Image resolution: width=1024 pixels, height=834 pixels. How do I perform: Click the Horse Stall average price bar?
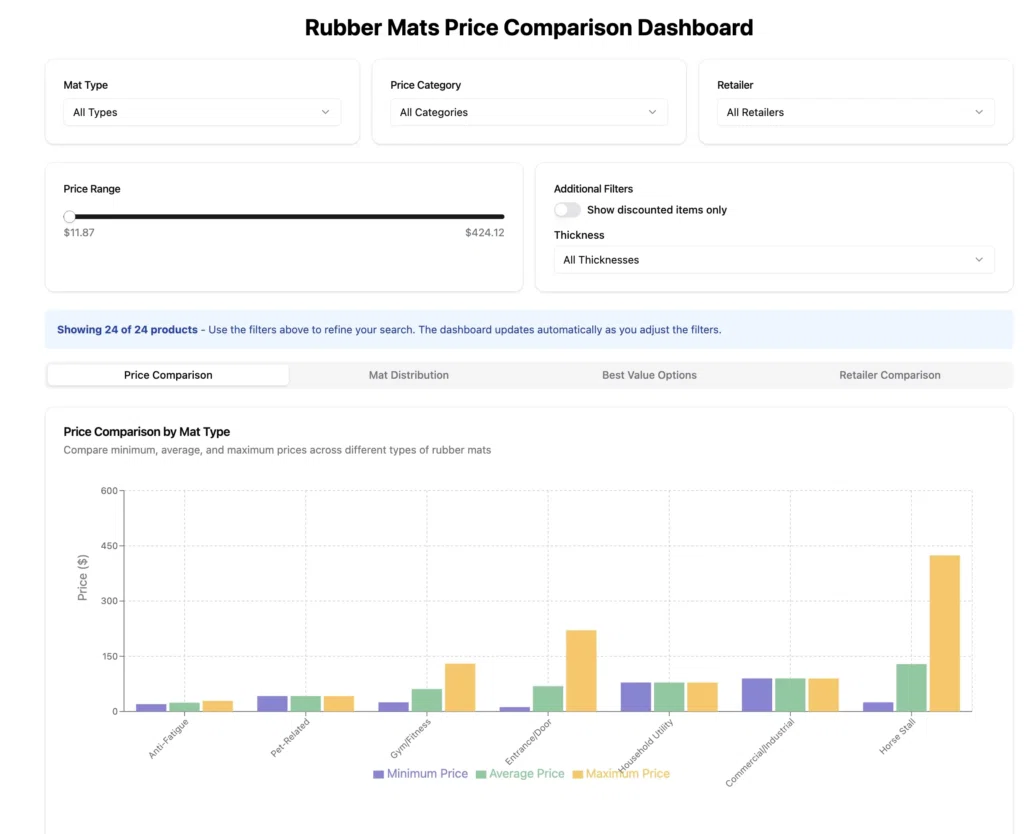[x=911, y=688]
